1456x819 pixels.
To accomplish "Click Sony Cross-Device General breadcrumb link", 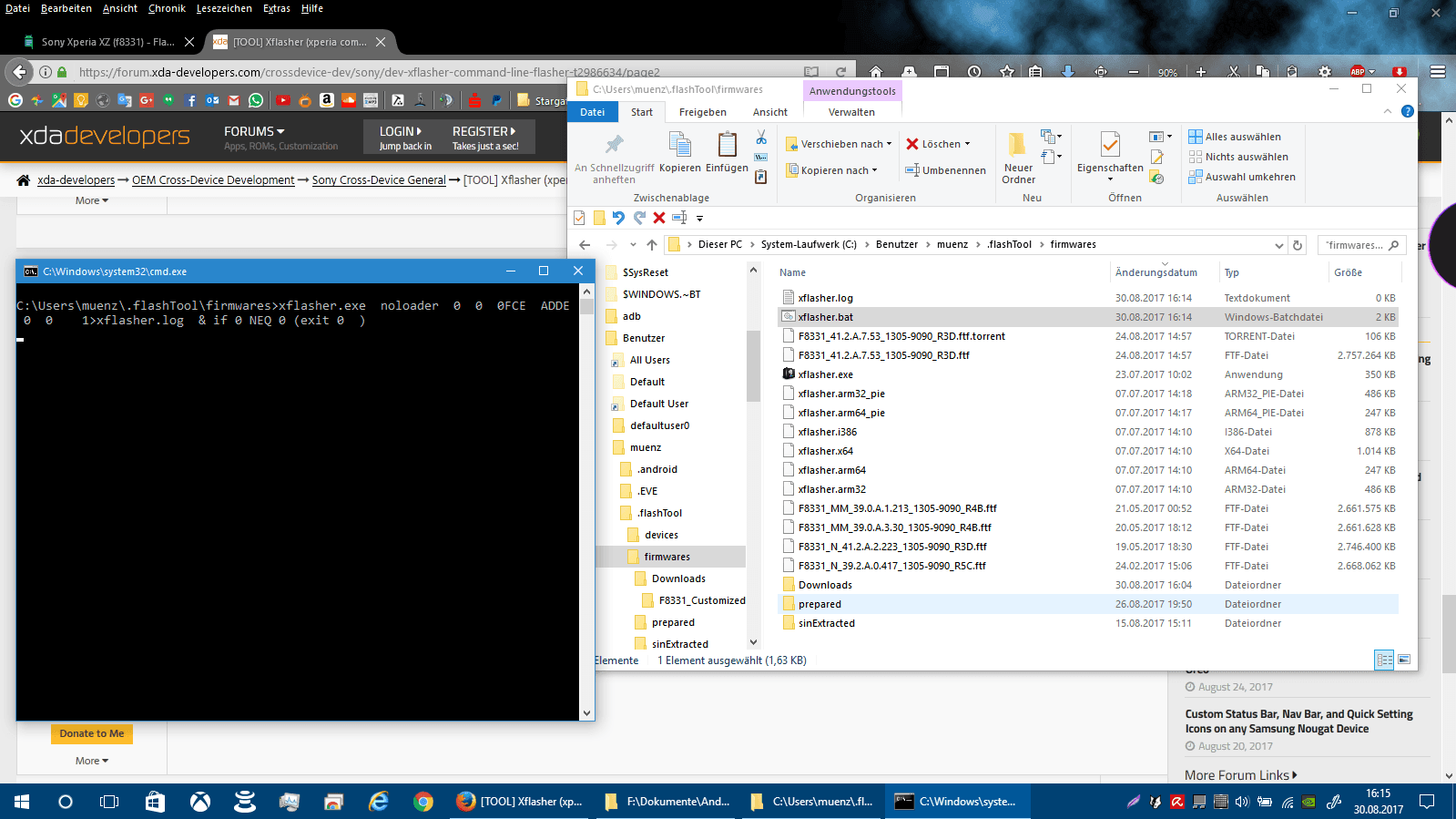I will (379, 180).
